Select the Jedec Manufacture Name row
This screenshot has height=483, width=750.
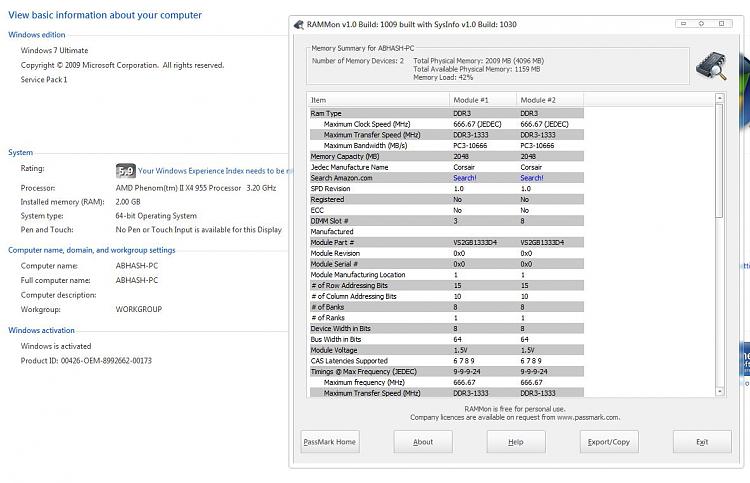(x=446, y=167)
